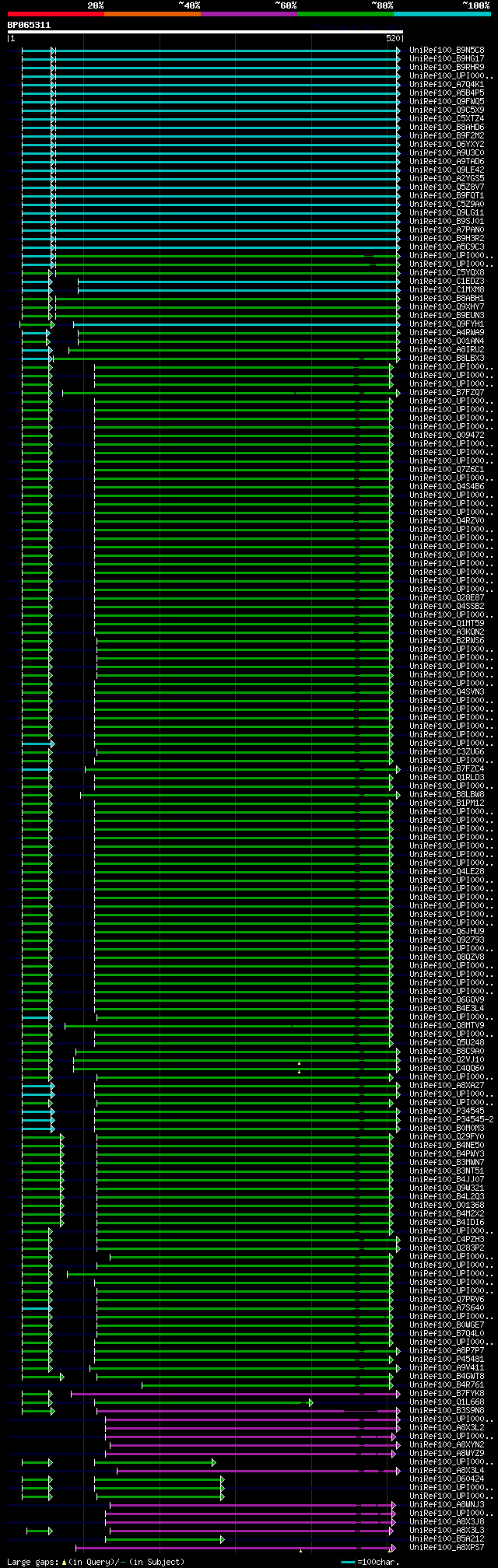The height and width of the screenshot is (1568, 498).
Task: Click hit label UniRef100_A7PAN0
Action: 447,230
